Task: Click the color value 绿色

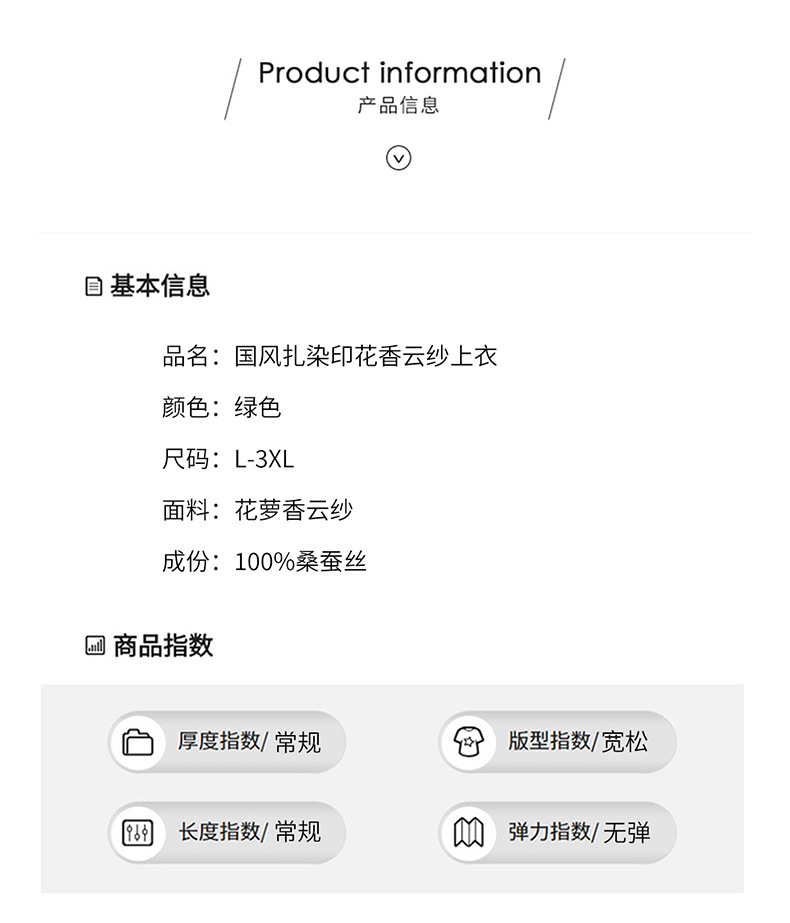Action: coord(258,408)
